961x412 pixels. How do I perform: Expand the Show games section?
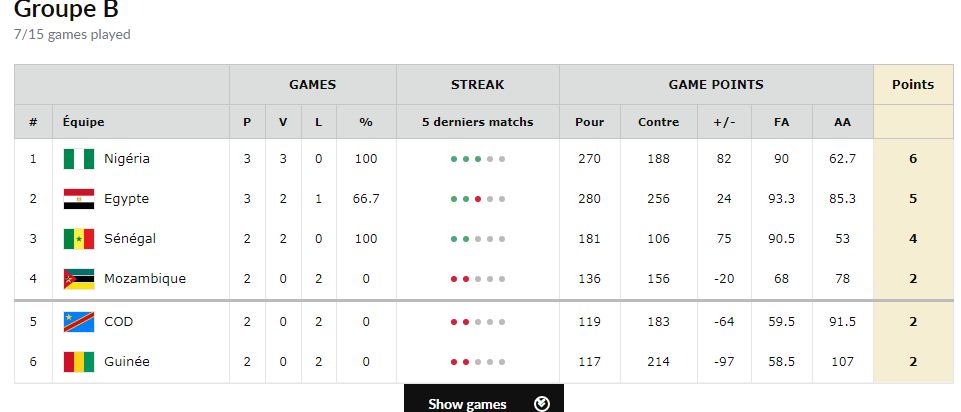tap(468, 404)
